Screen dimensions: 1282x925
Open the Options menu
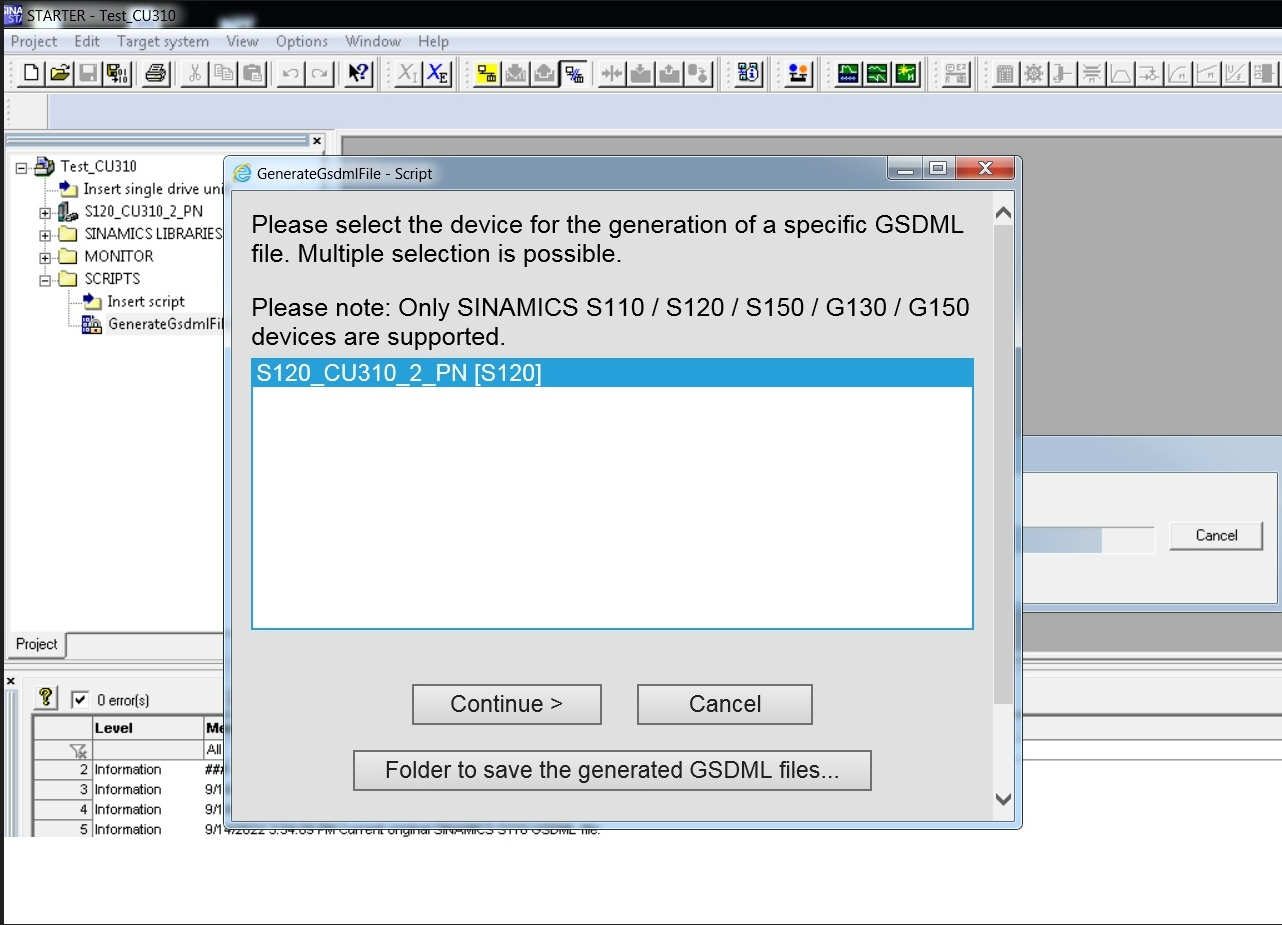tap(302, 41)
